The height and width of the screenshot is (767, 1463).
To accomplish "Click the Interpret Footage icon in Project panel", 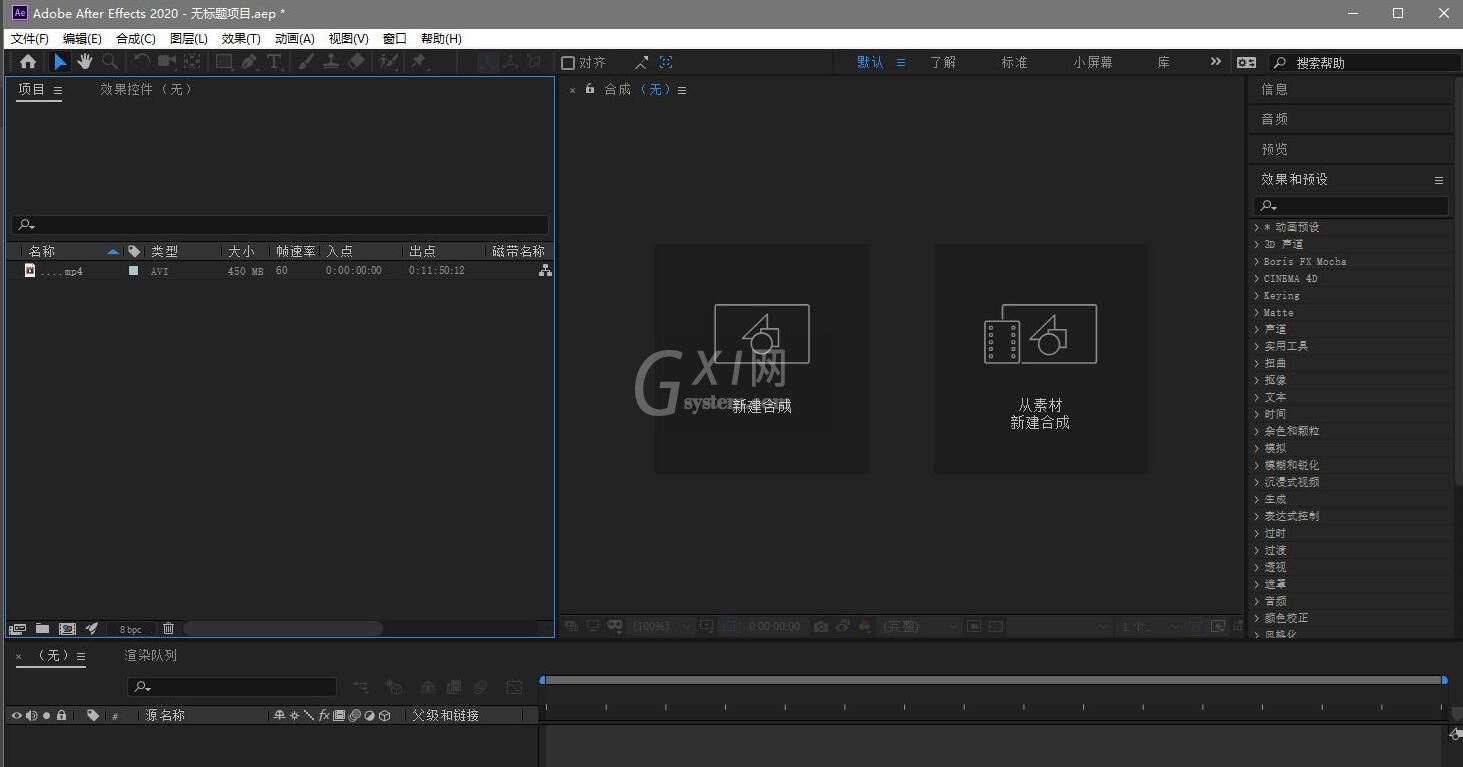I will click(17, 629).
